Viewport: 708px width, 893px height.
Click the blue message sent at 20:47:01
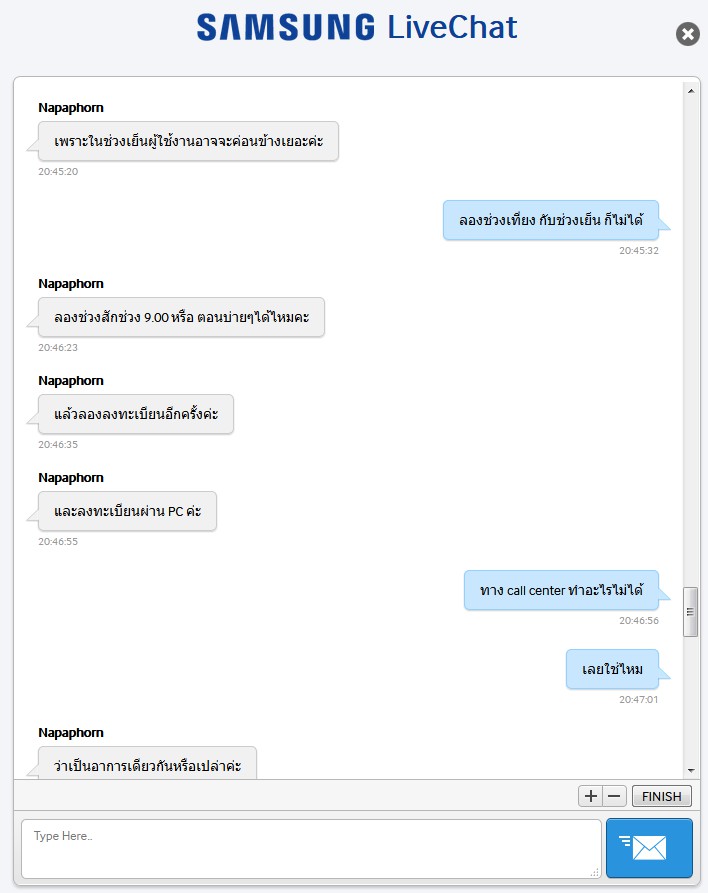pos(612,669)
